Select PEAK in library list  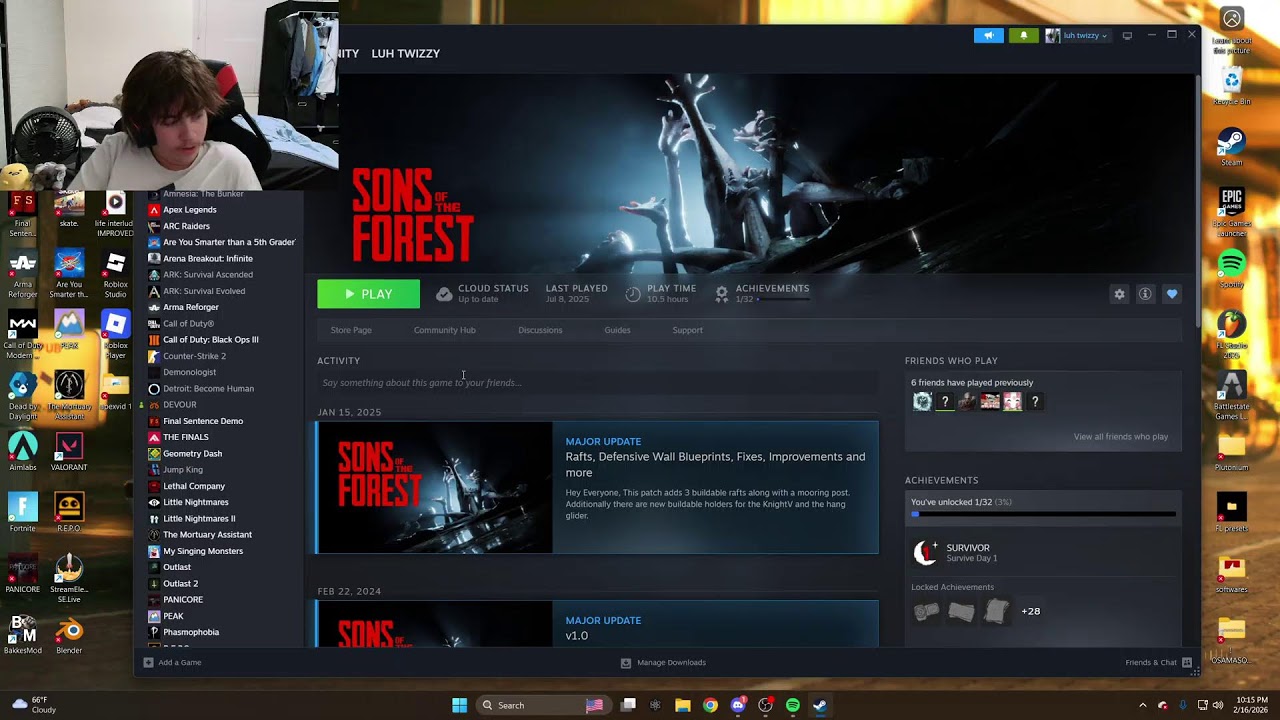point(173,616)
